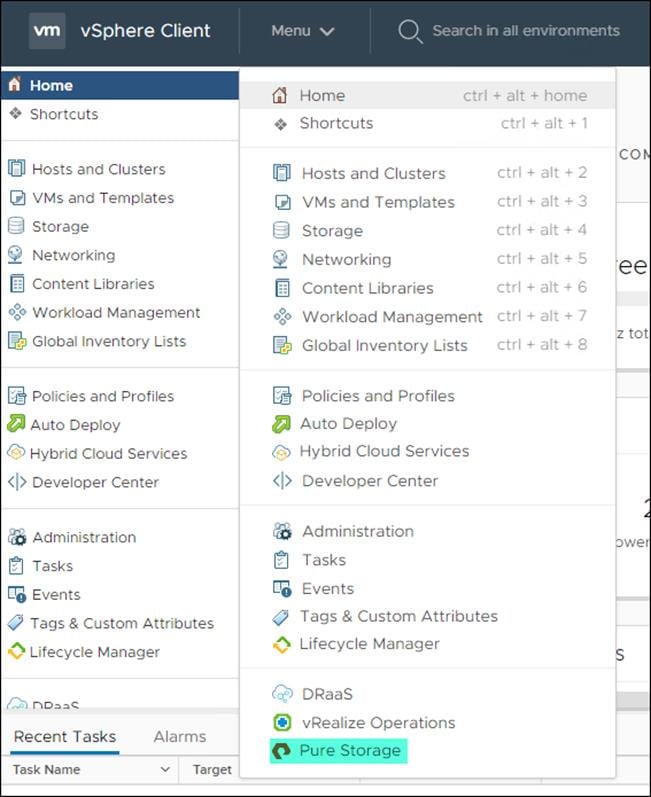
Task: Open Pure Storage plugin from menu
Action: pyautogui.click(x=338, y=750)
